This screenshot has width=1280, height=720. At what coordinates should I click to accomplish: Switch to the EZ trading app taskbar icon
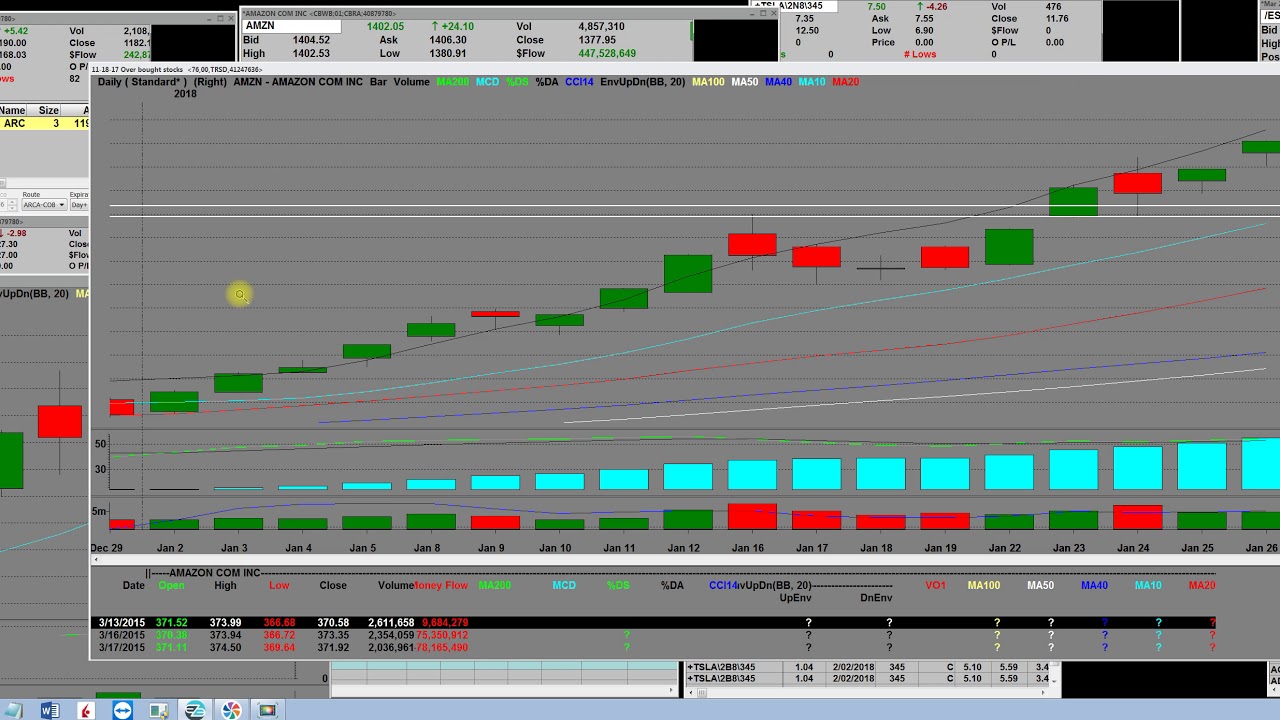coord(195,710)
